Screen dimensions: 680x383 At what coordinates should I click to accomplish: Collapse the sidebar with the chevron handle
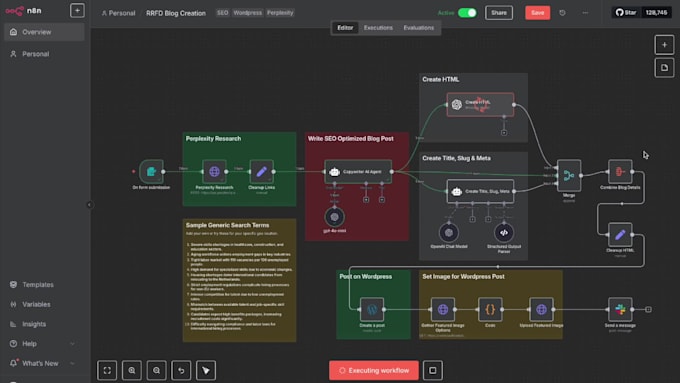pyautogui.click(x=89, y=205)
